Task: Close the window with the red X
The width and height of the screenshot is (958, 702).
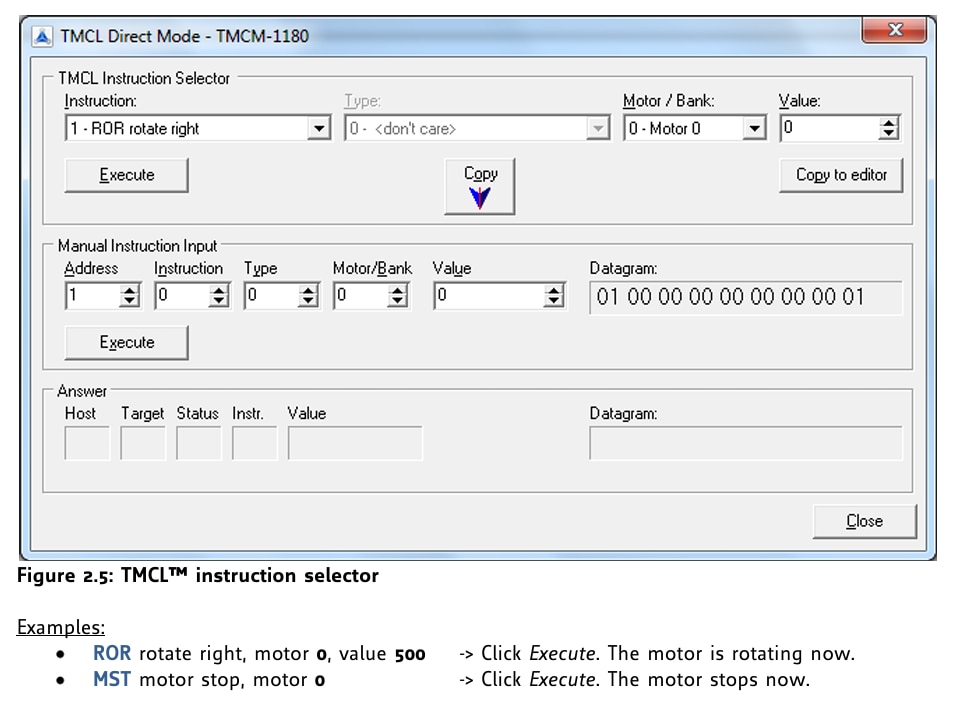Action: (x=894, y=32)
